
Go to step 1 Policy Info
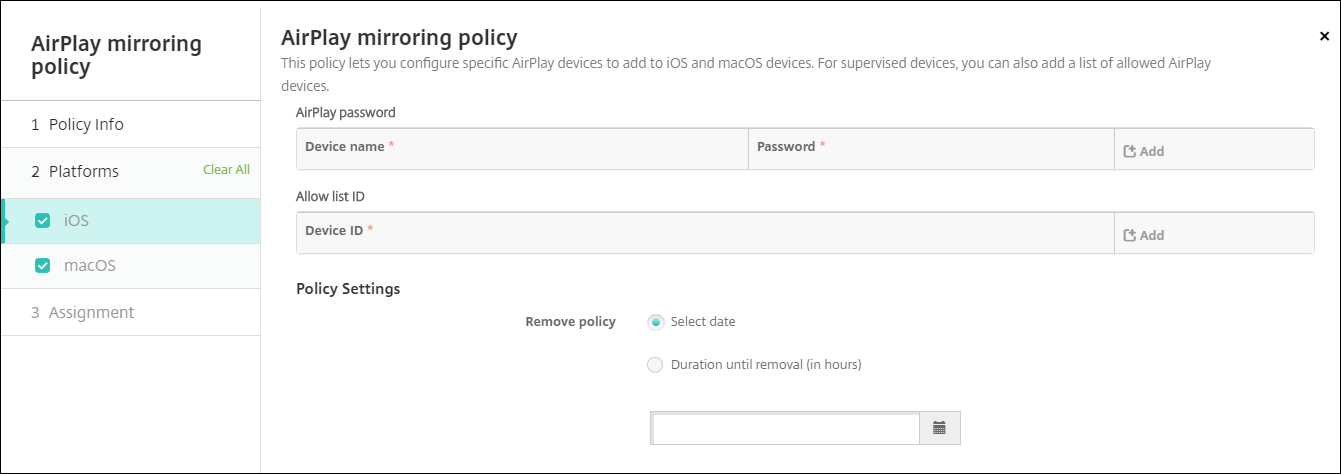tap(77, 125)
